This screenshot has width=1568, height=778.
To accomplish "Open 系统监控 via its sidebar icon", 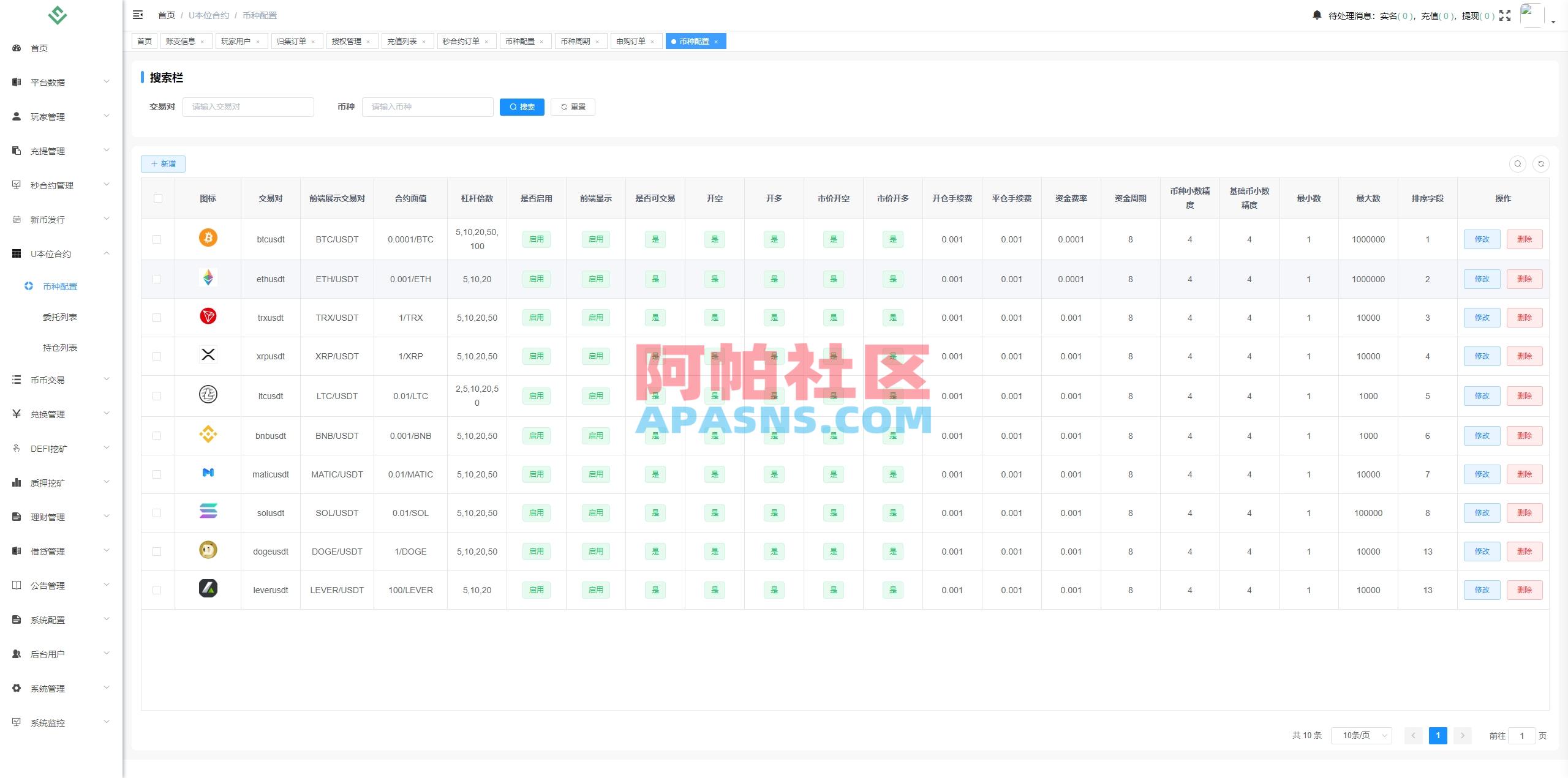I will pyautogui.click(x=17, y=722).
